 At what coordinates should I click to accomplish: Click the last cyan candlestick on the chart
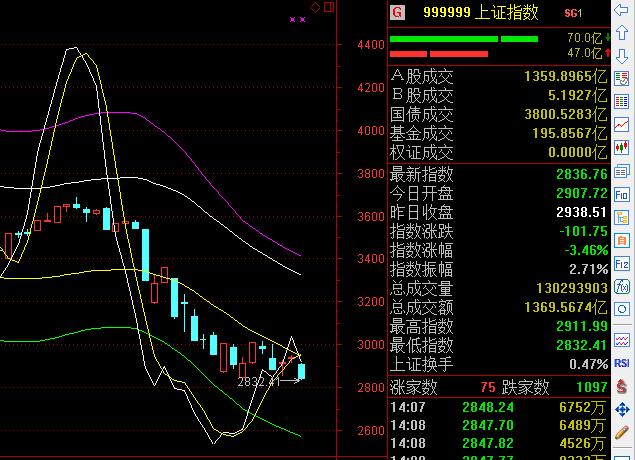[x=301, y=371]
